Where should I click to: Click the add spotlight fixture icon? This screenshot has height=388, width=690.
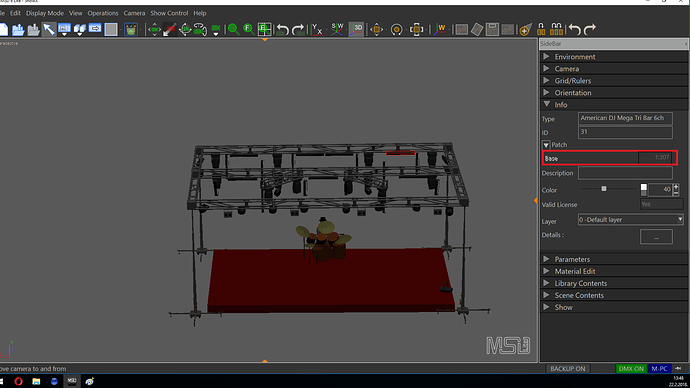coord(525,29)
